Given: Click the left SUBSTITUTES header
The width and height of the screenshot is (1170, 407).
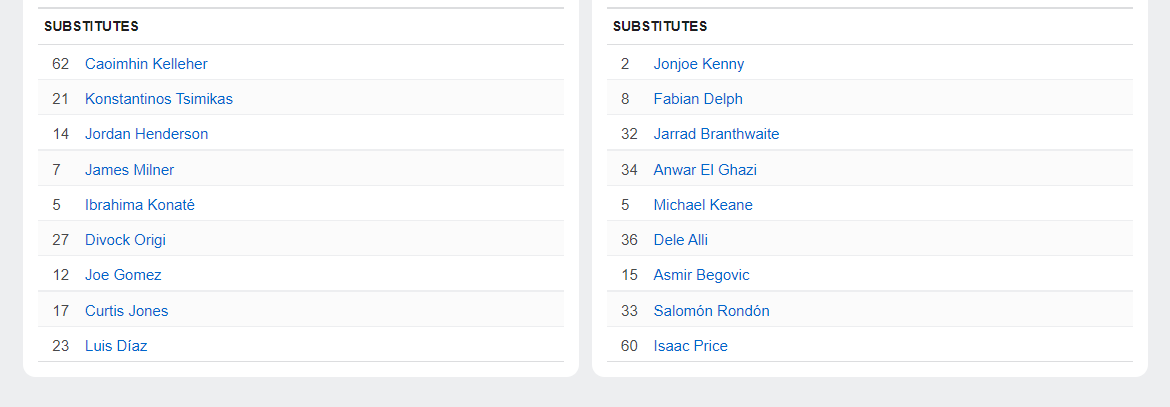Looking at the screenshot, I should 91,27.
